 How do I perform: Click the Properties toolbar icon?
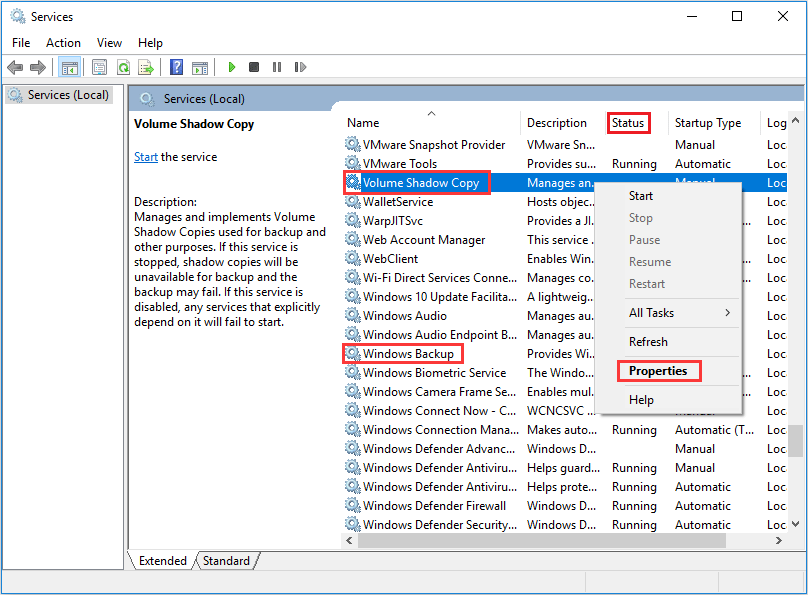[99, 67]
